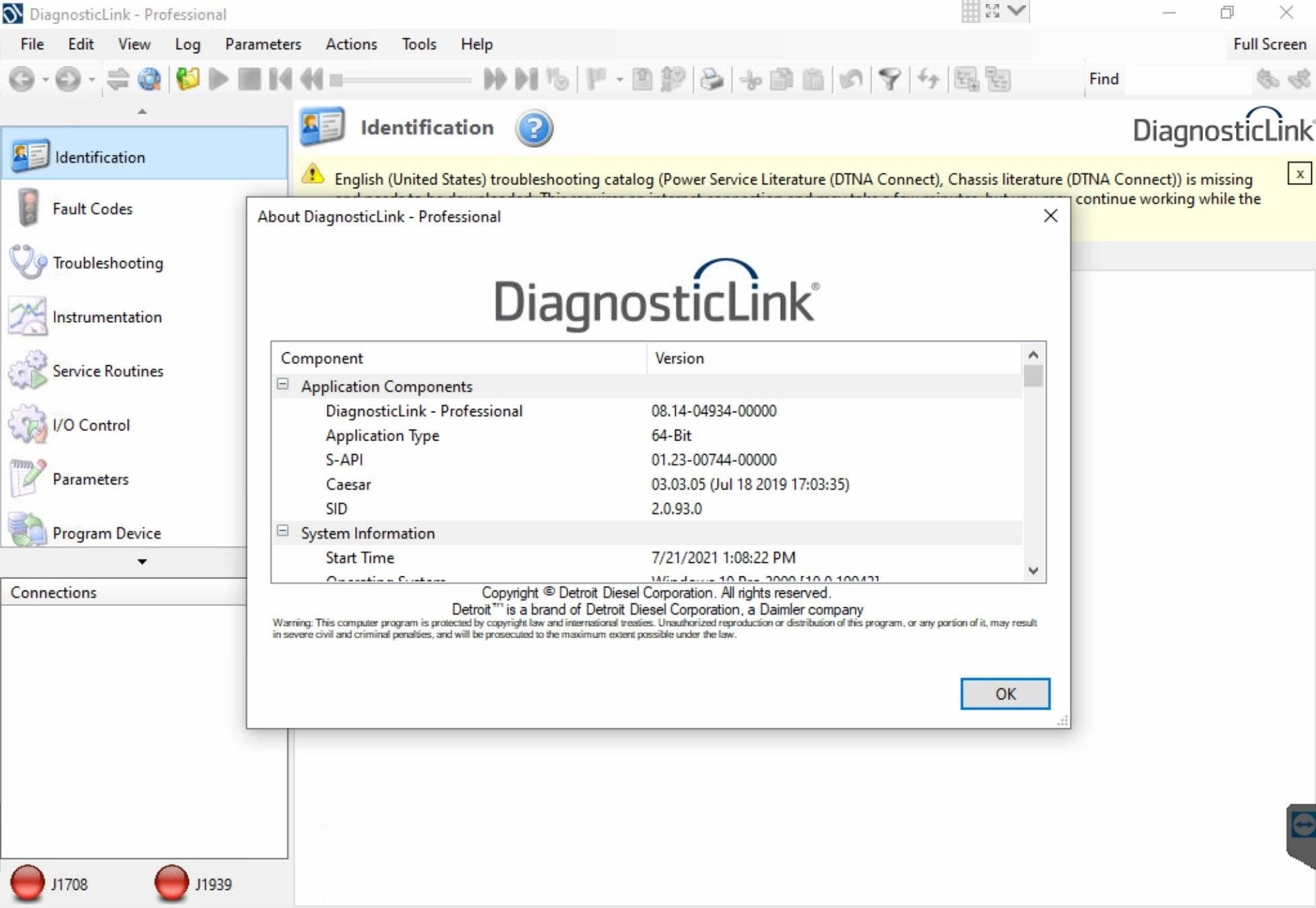Click the flag marker toolbar icon
Image resolution: width=1316 pixels, height=908 pixels.
[x=596, y=79]
